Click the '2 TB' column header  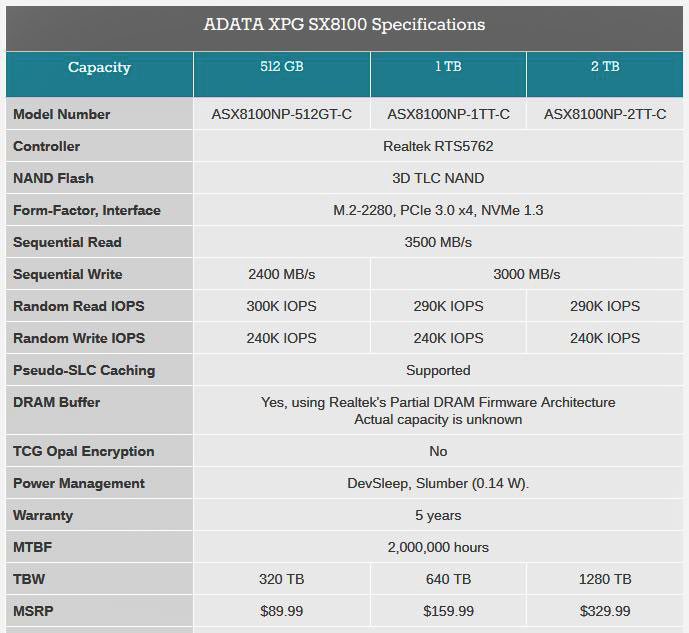pyautogui.click(x=605, y=66)
